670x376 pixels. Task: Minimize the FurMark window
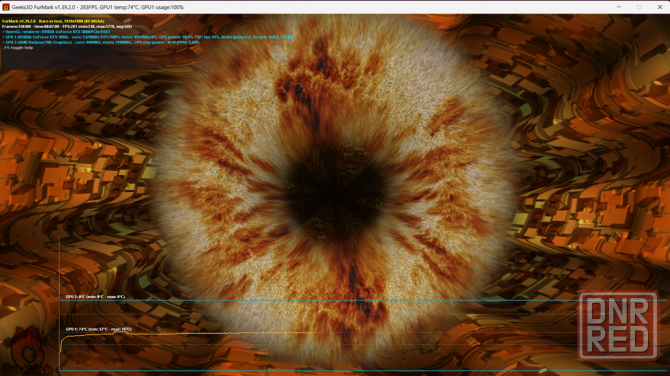tap(618, 7)
